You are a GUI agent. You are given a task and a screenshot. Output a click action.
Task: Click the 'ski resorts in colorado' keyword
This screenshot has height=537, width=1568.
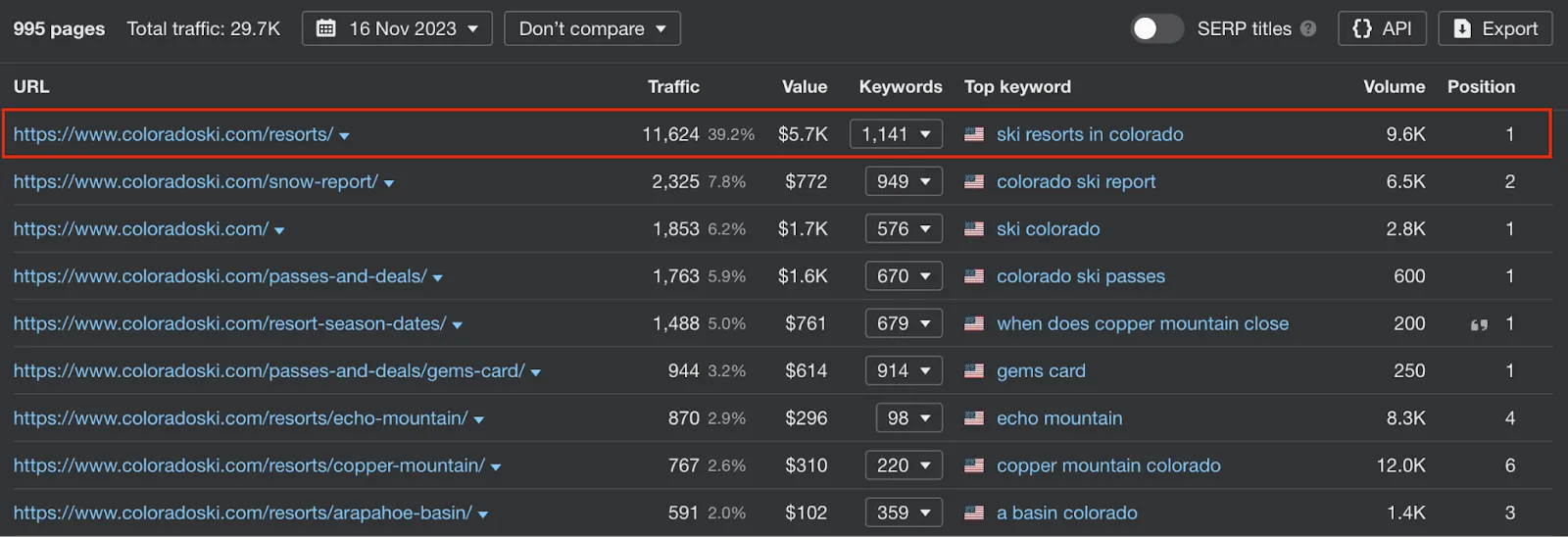point(1090,134)
